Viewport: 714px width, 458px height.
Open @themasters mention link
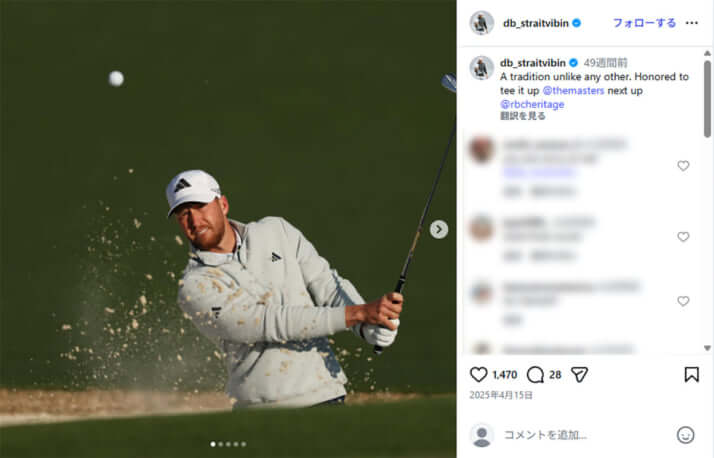point(573,91)
